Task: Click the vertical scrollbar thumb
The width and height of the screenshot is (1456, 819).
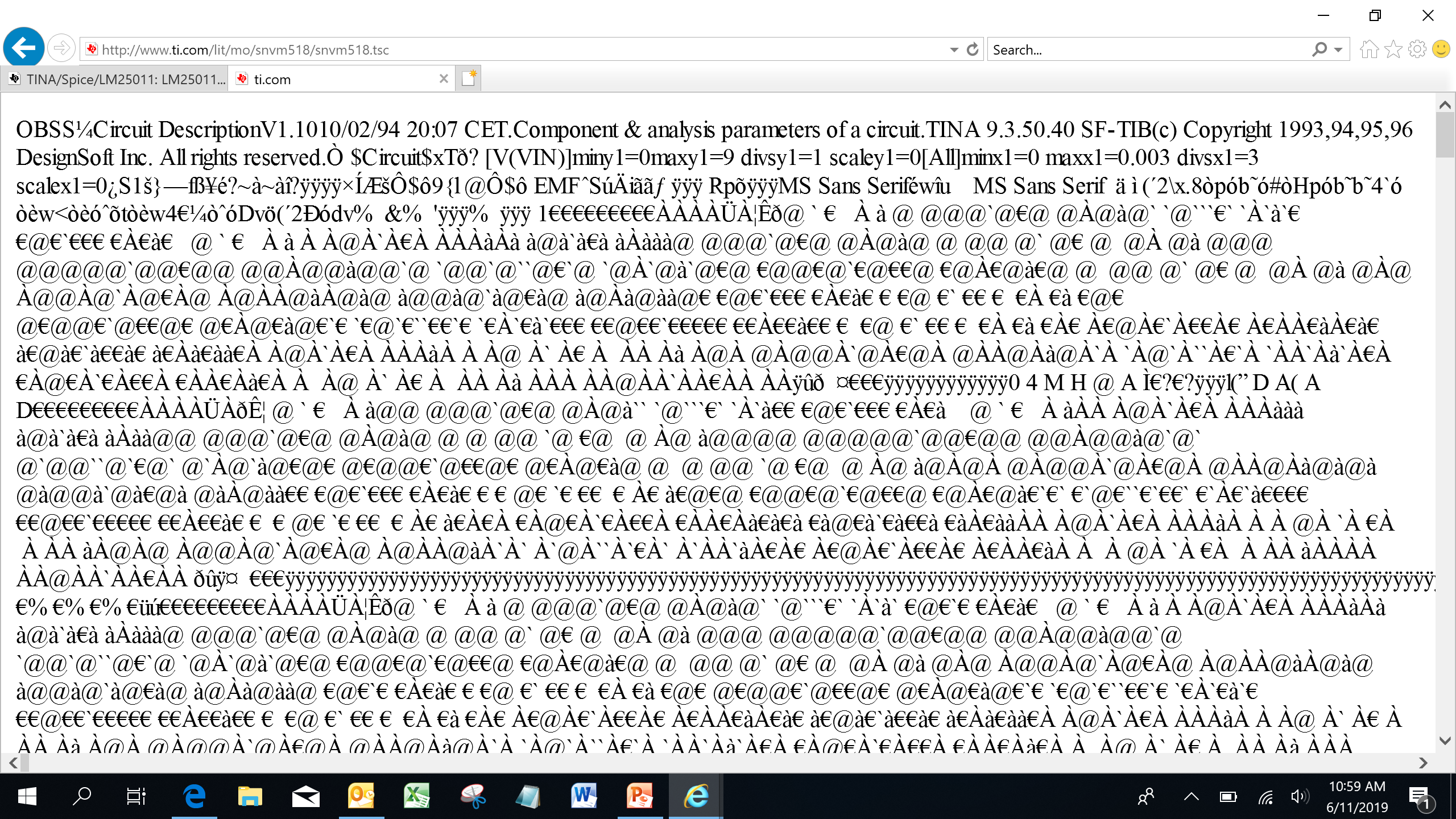Action: click(x=1445, y=135)
